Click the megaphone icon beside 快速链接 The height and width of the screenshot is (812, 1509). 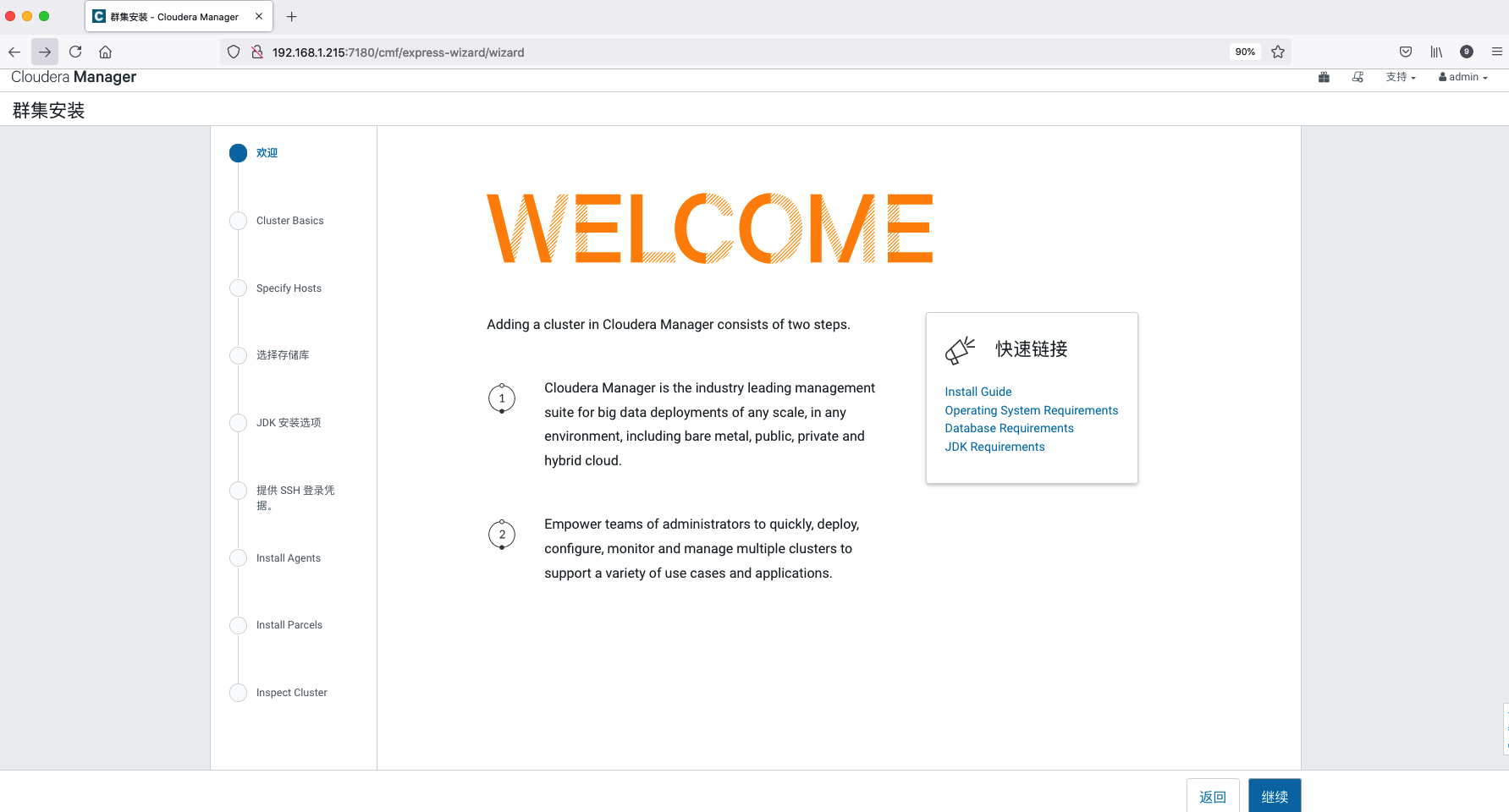[960, 349]
